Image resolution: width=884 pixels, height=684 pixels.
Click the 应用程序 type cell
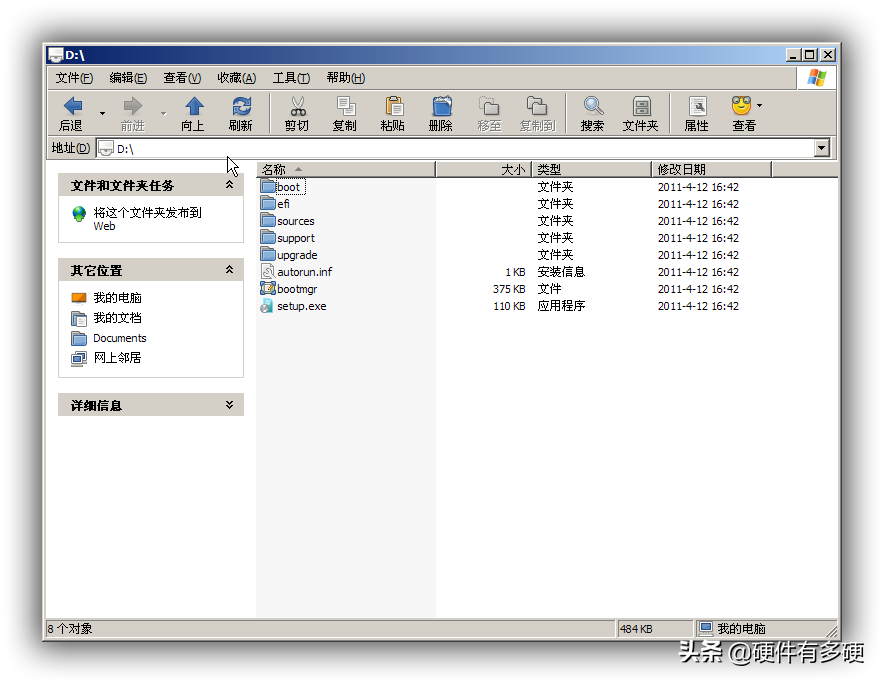click(561, 306)
